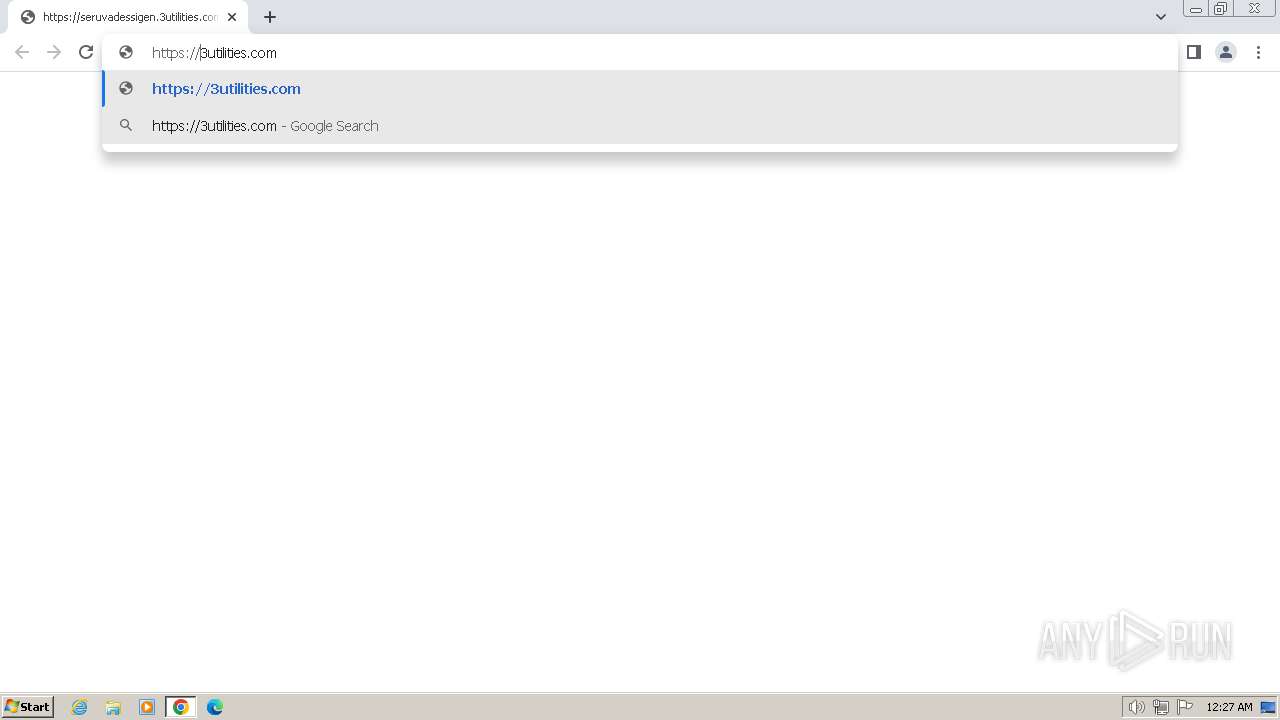Open Chrome three-dot menu

point(1258,52)
